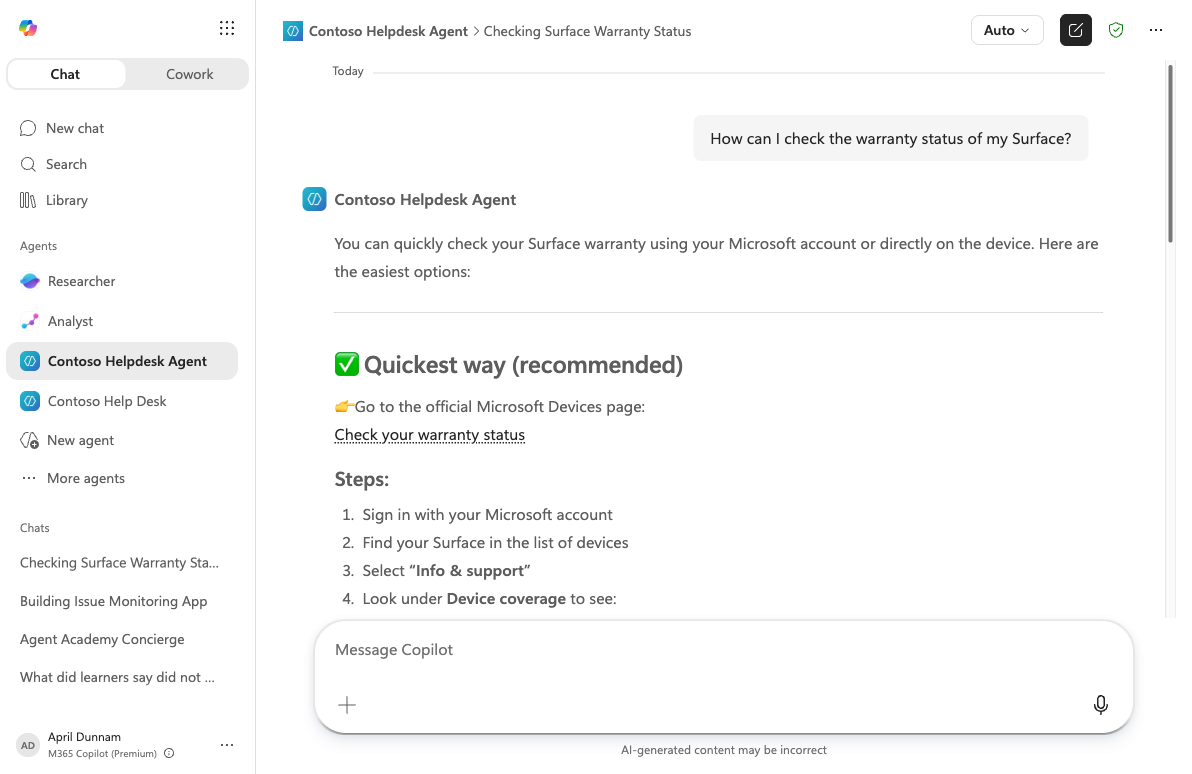This screenshot has width=1192, height=774.
Task: Click in the Message Copilot input field
Action: click(x=722, y=650)
